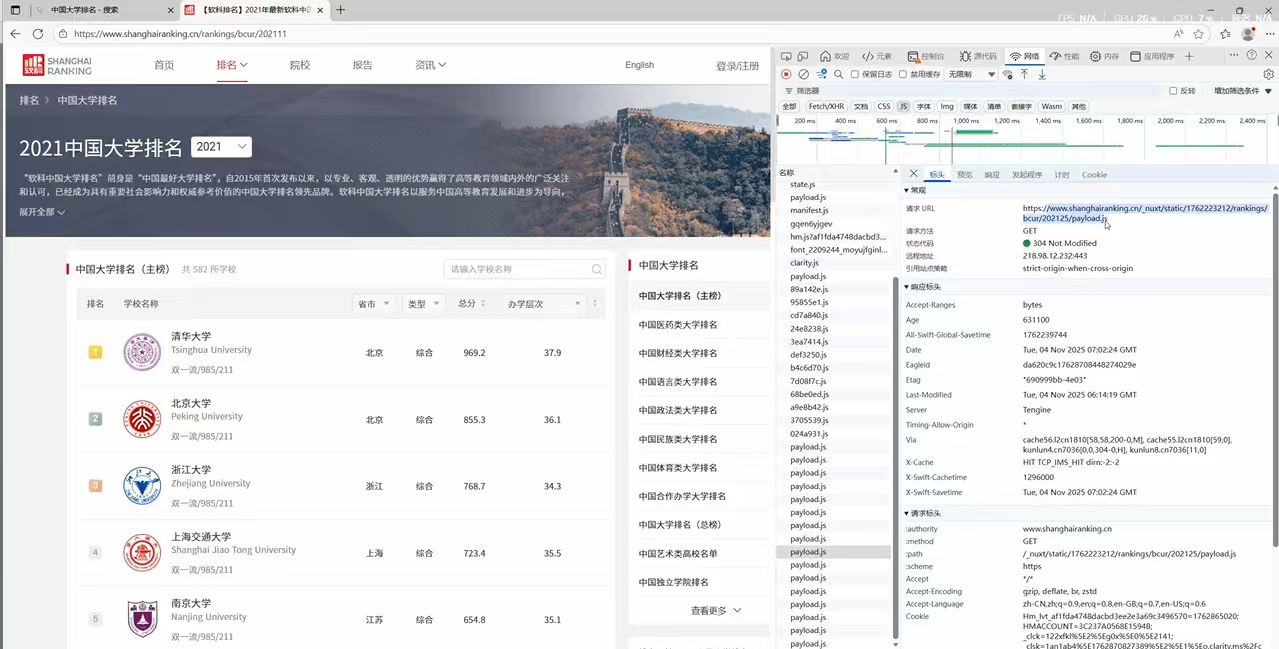Viewport: 1279px width, 649px height.
Task: Click Nanjing University logo
Action: 141,619
